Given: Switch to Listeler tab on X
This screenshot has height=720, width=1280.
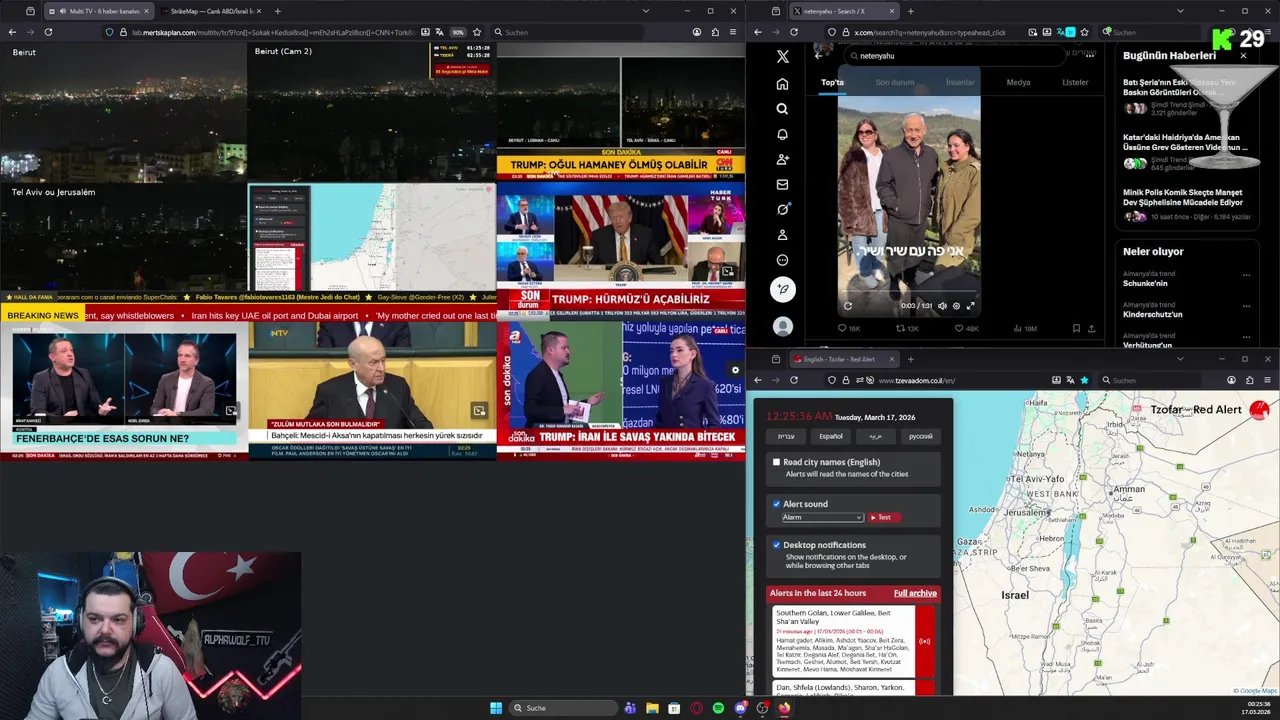Looking at the screenshot, I should (x=1075, y=82).
